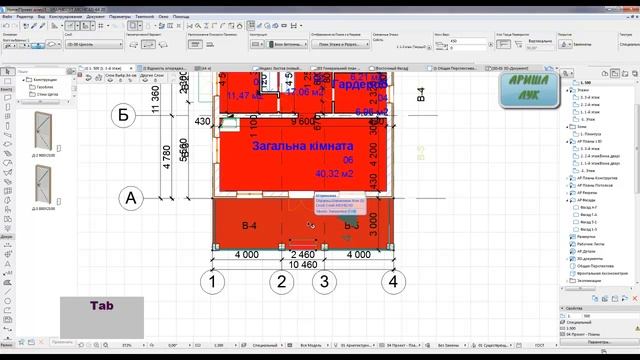Select the Wall tool in the toolbox
This screenshot has height=360, width=640.
pos(7,98)
